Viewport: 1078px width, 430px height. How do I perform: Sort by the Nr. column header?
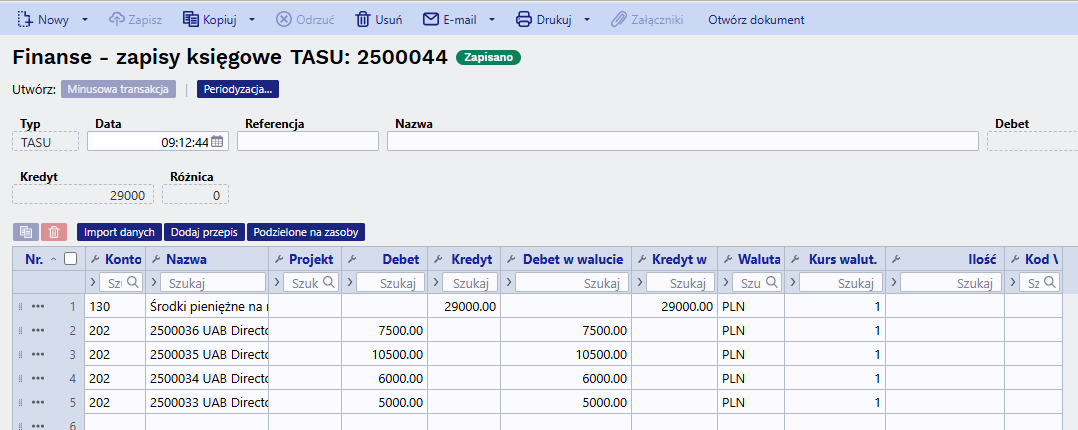pos(34,259)
